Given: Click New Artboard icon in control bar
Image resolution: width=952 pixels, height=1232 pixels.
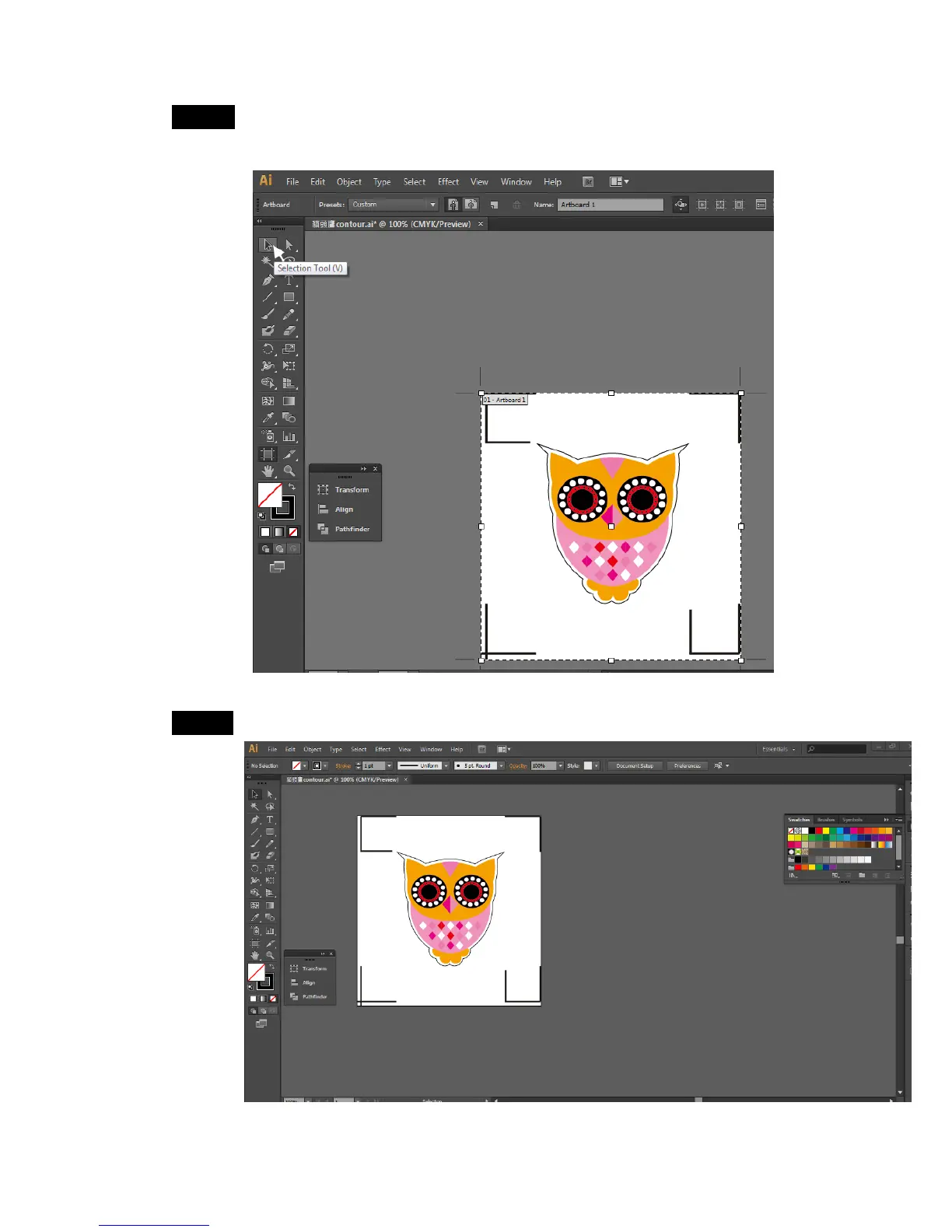Looking at the screenshot, I should [494, 205].
